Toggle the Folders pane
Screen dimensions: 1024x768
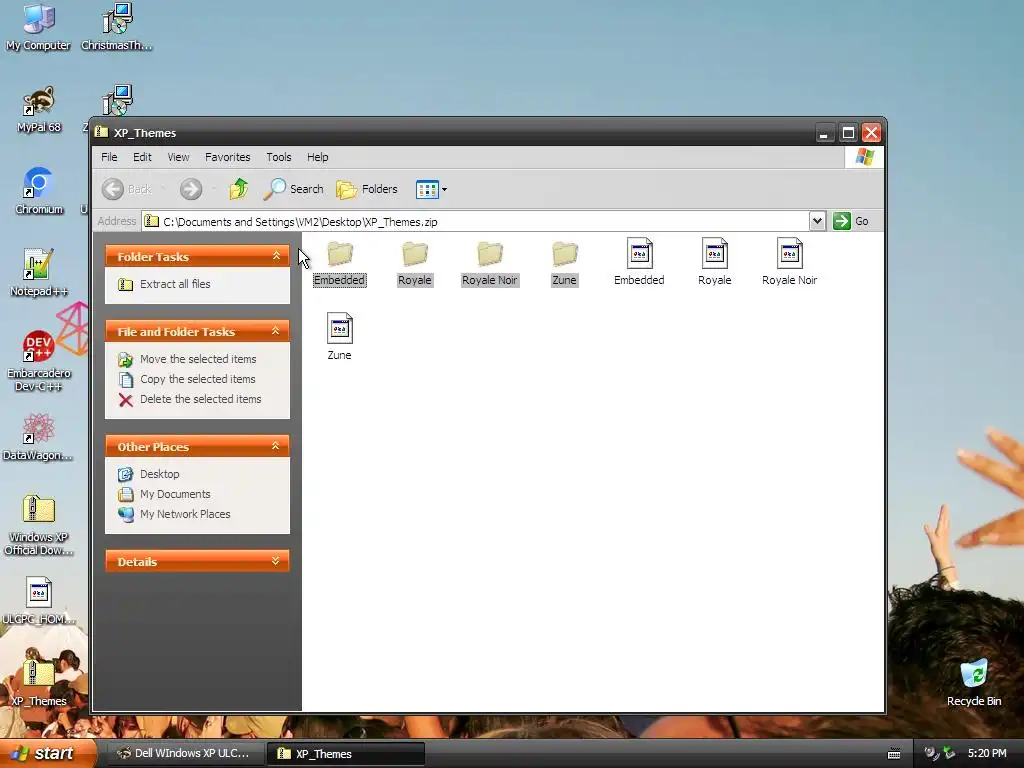[366, 189]
